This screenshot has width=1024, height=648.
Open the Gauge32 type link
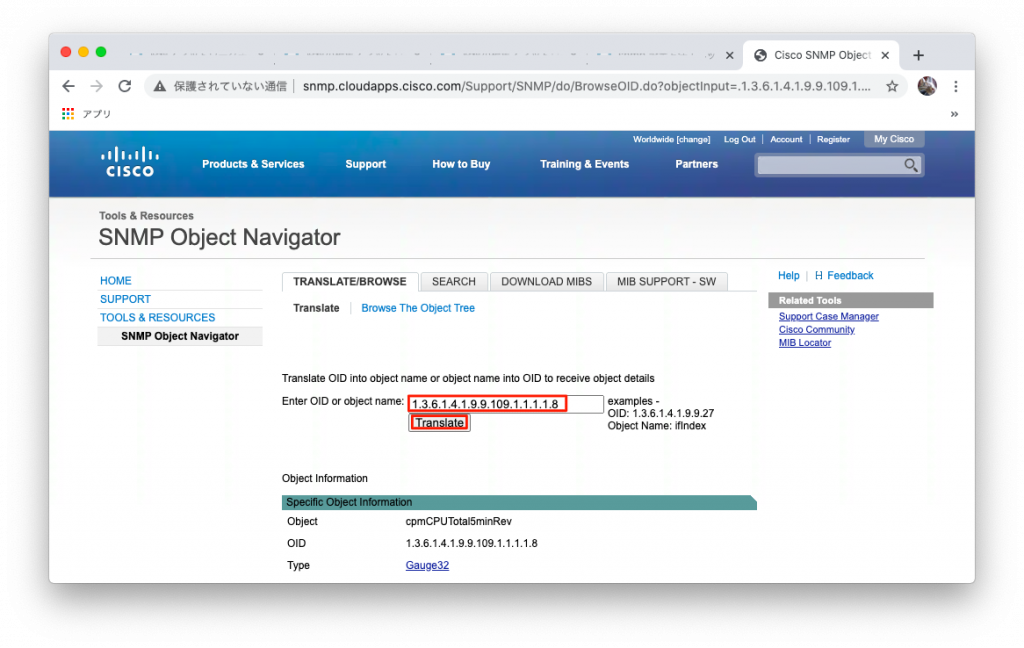(427, 565)
